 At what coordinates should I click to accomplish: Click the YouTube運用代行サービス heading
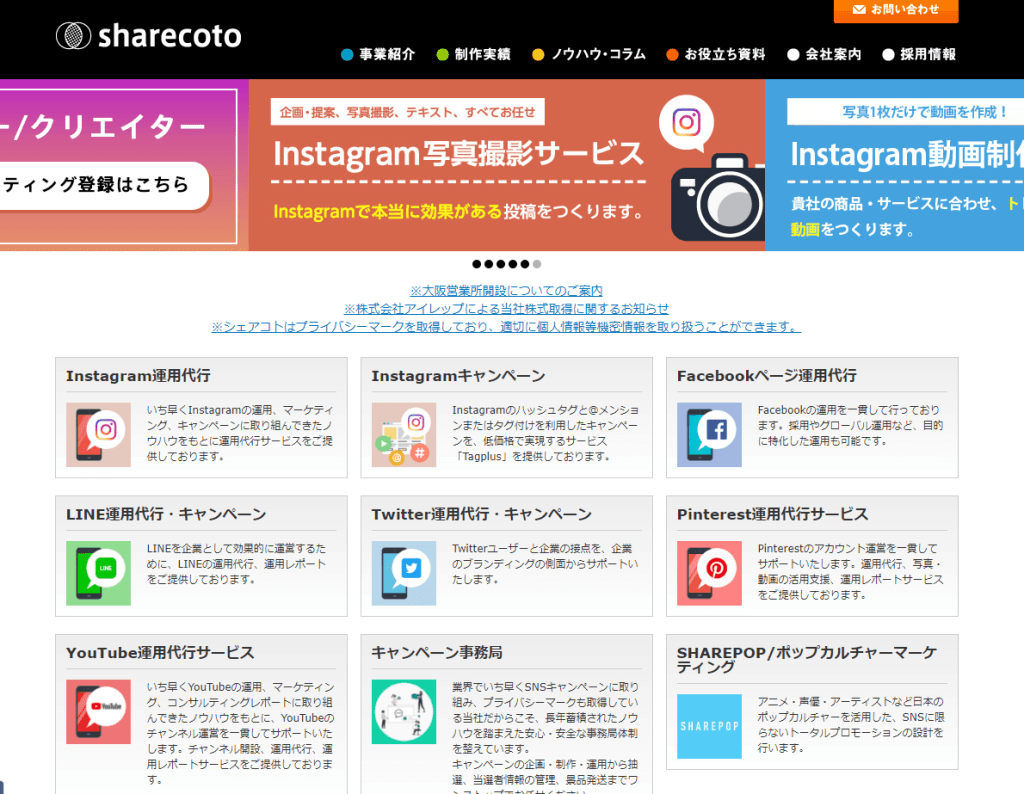click(x=160, y=653)
